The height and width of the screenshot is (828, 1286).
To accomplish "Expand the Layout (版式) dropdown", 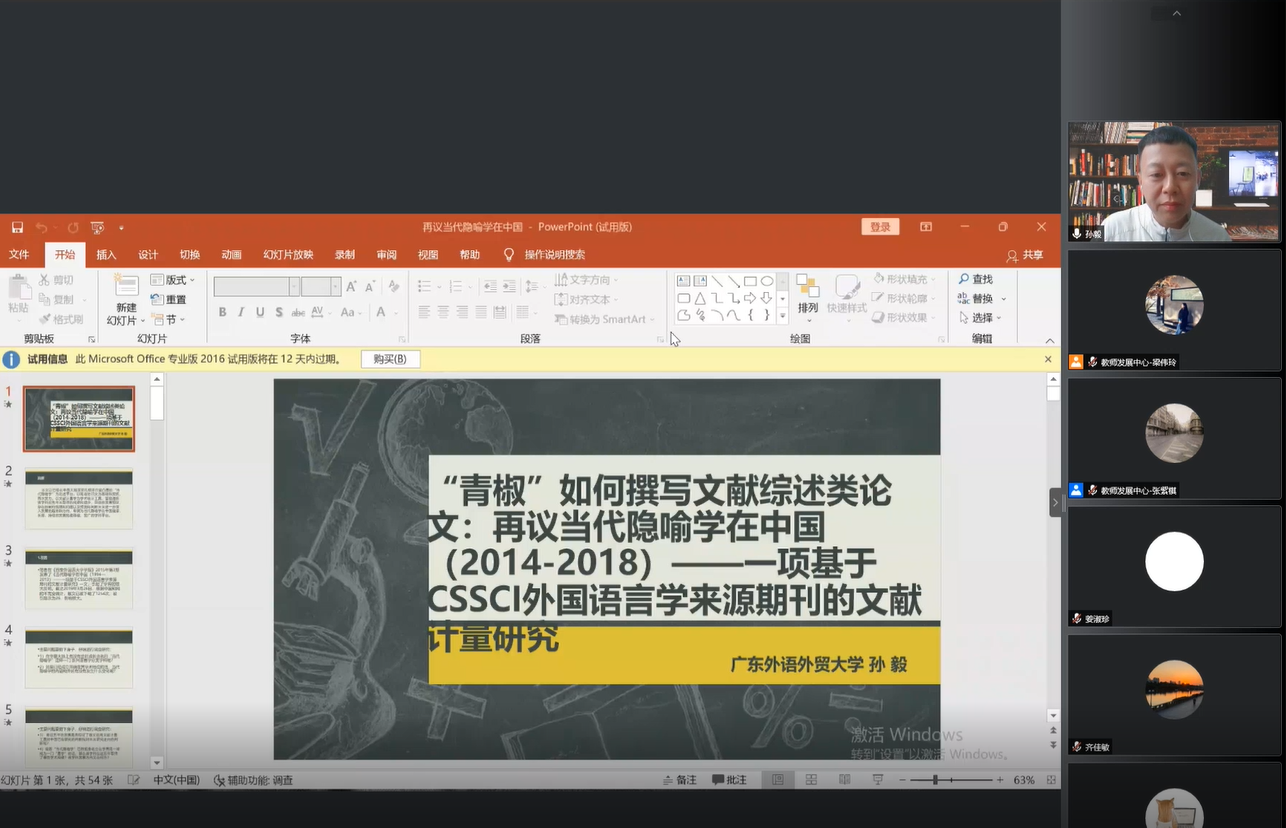I will click(172, 280).
